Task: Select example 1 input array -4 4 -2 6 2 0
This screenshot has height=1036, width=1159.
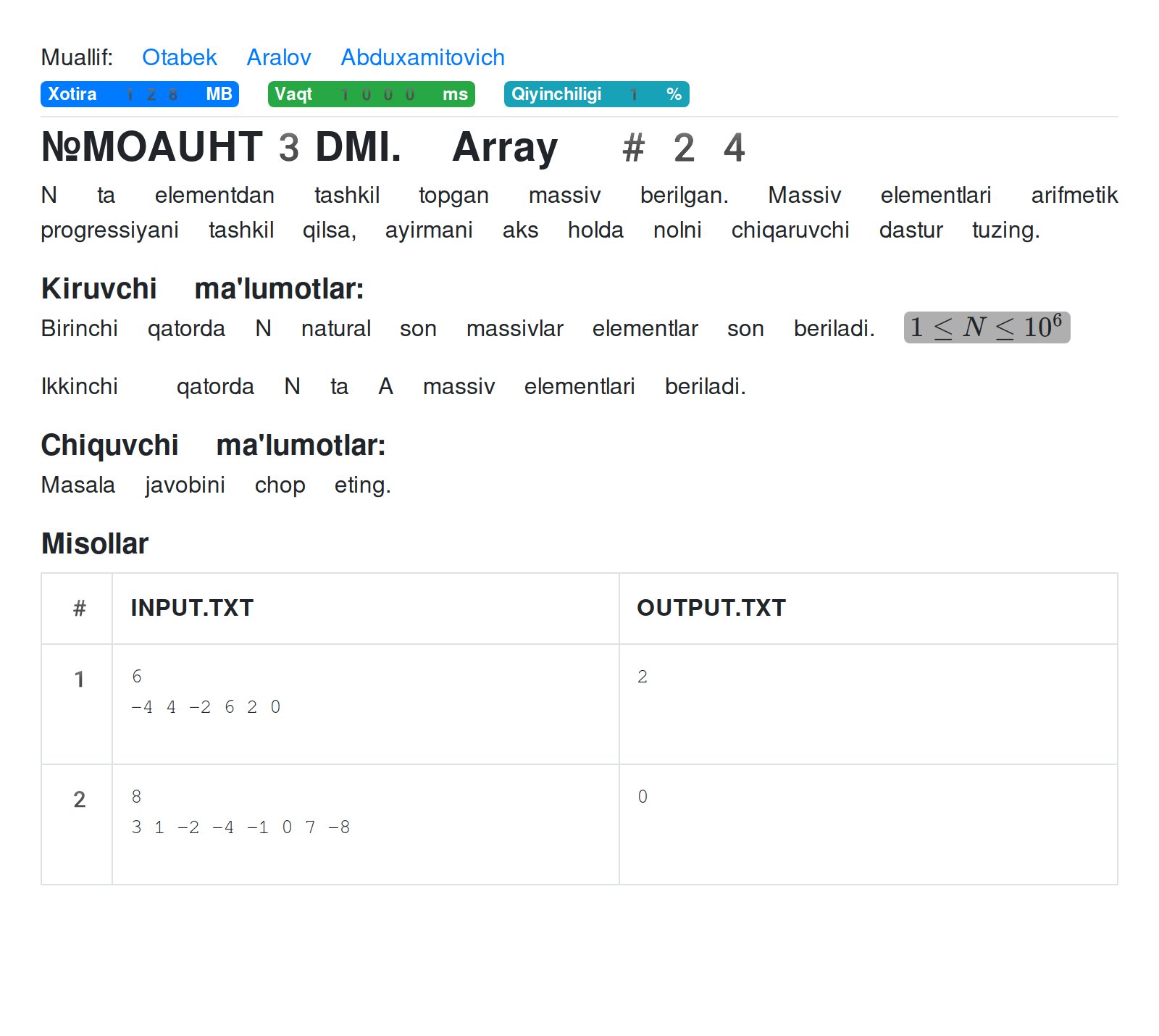Action: (206, 707)
